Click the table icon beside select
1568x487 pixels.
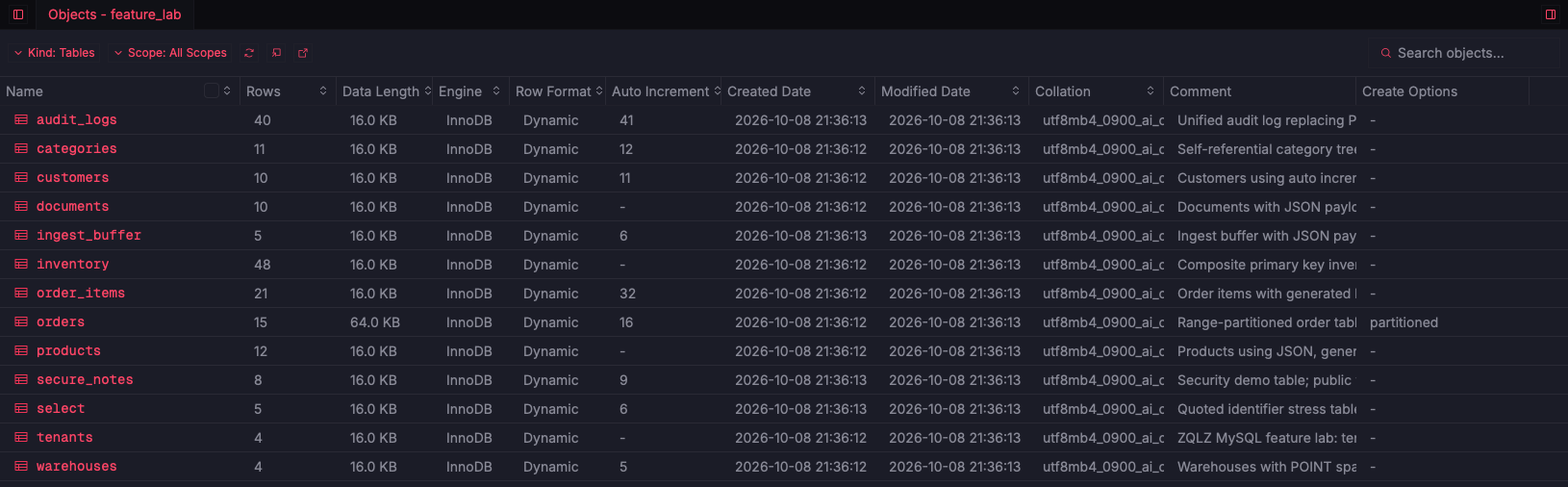click(x=21, y=409)
